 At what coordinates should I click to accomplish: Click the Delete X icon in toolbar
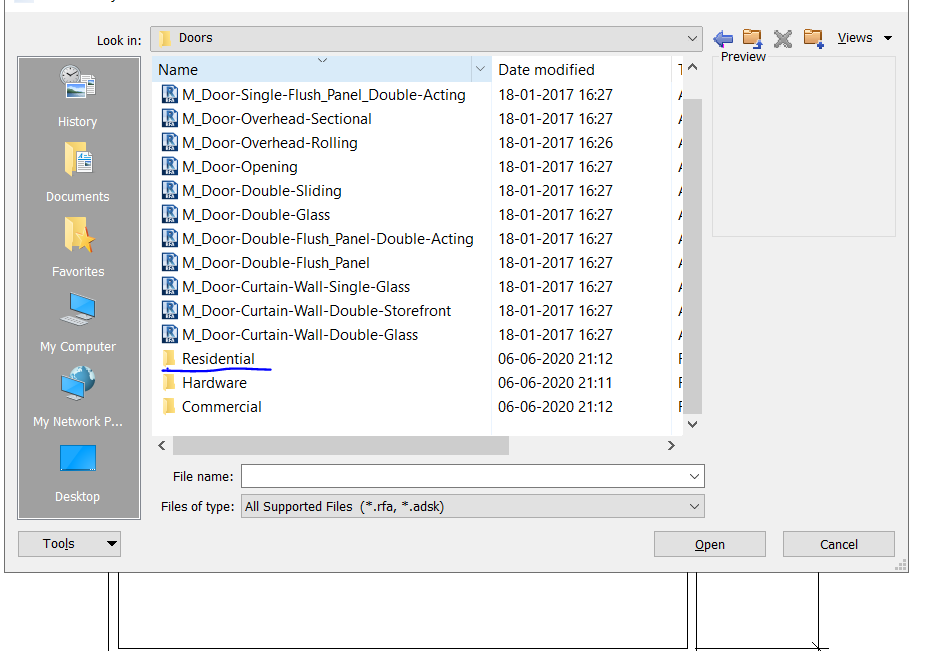coord(783,39)
